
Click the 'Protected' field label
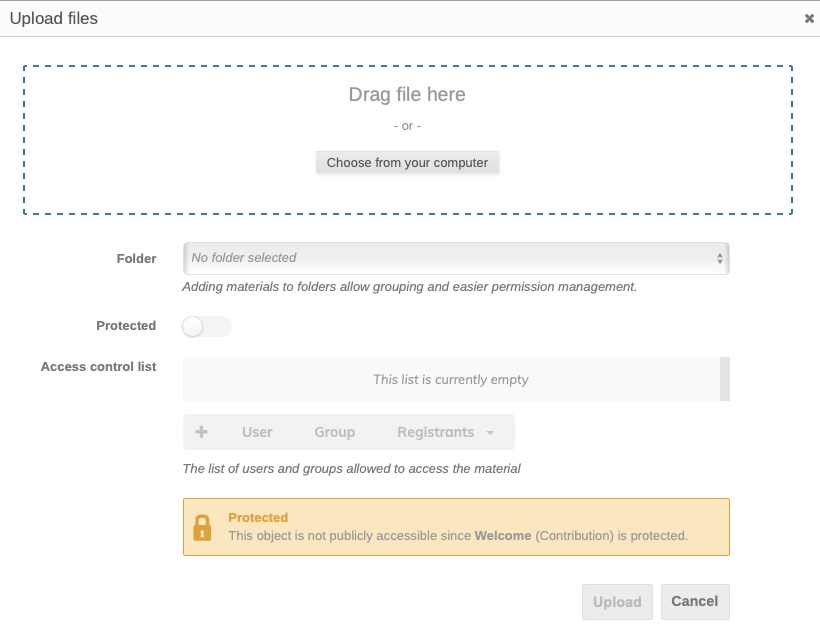tap(126, 326)
